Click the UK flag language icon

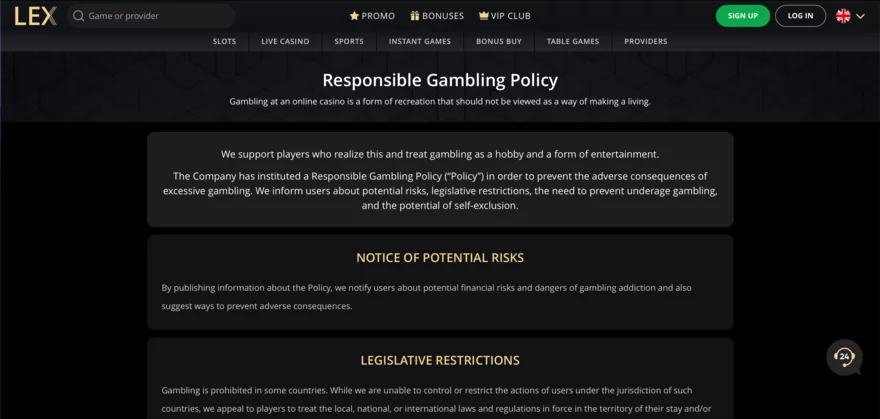pyautogui.click(x=843, y=16)
